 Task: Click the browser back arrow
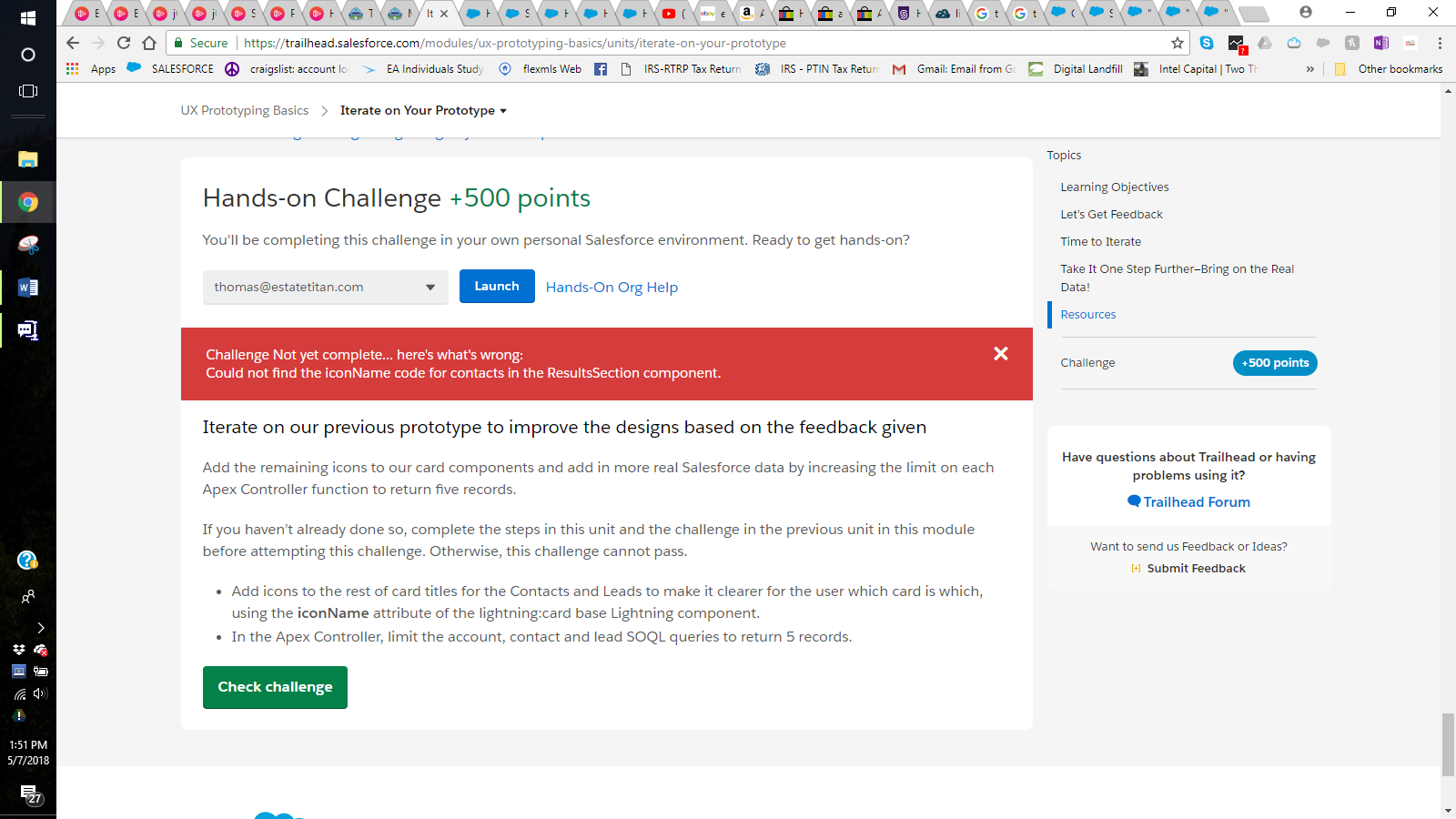pos(73,43)
